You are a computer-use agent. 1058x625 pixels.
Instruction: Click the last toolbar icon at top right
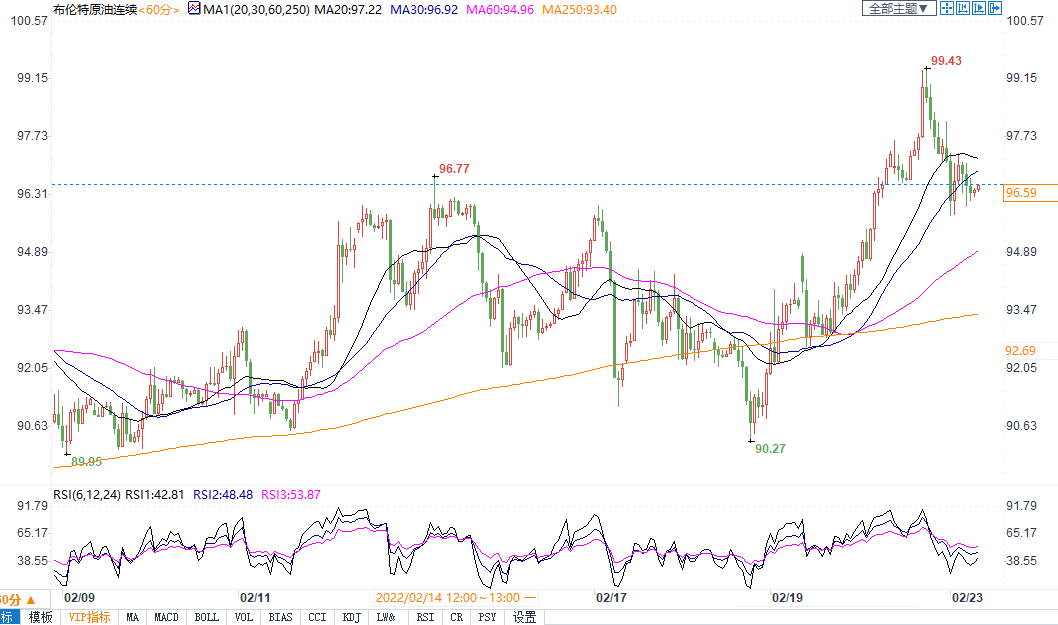(x=995, y=8)
